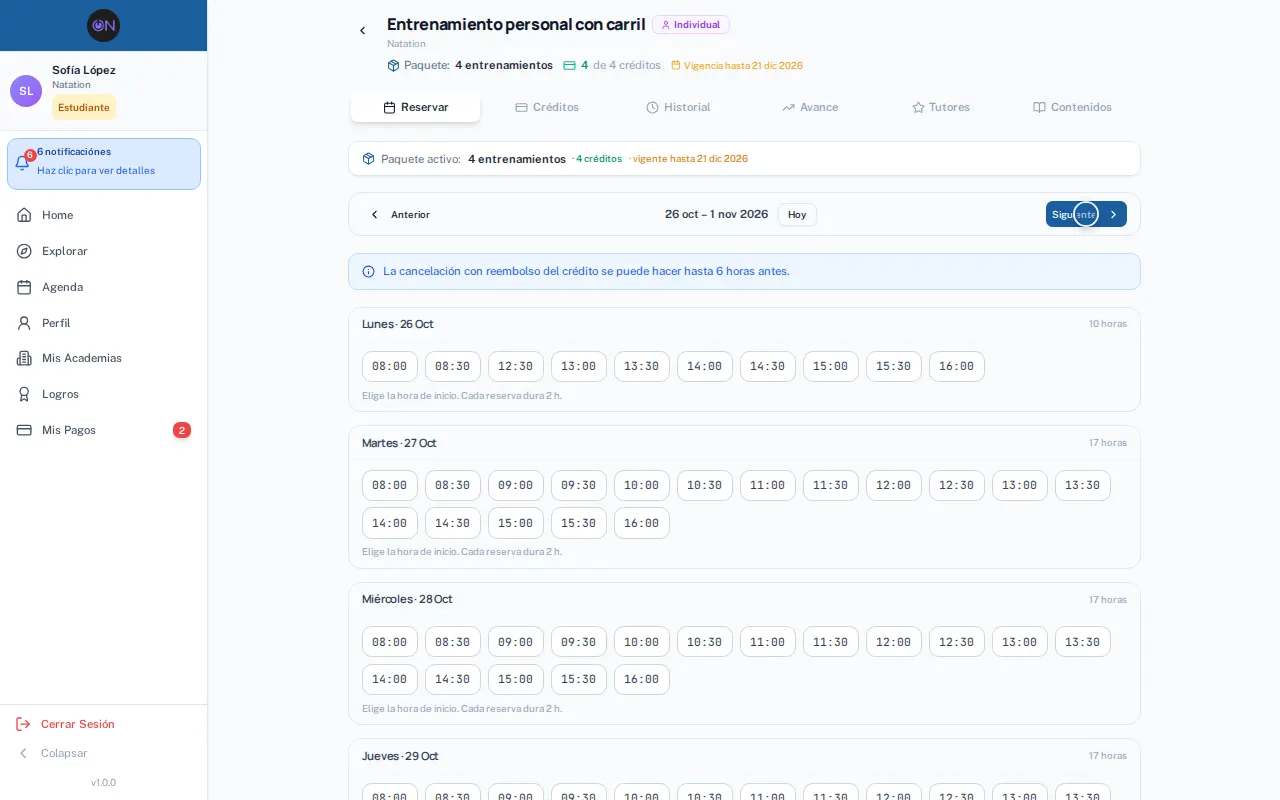Select 12:00 slot on Miércoles 28 Oct
Screen dimensions: 1280x800
894,642
